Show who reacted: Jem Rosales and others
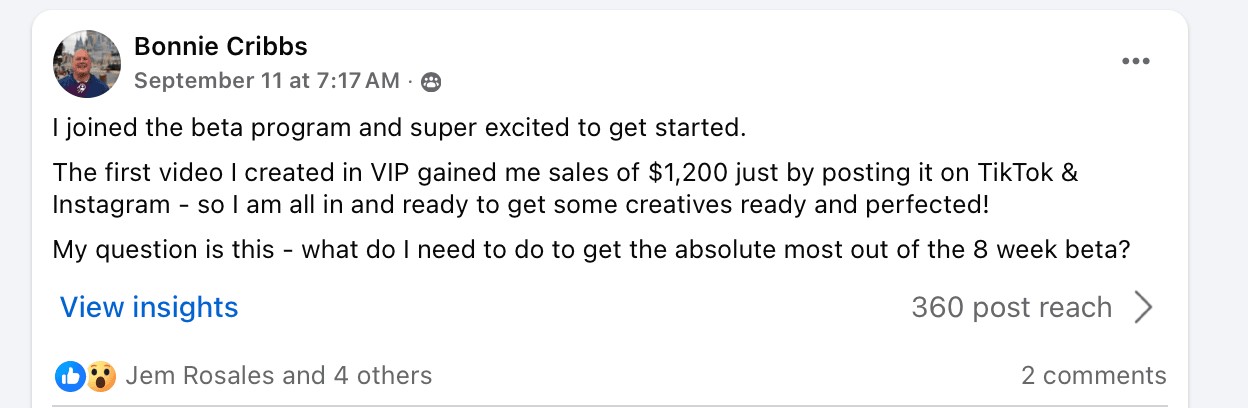This screenshot has height=408, width=1248. click(279, 376)
